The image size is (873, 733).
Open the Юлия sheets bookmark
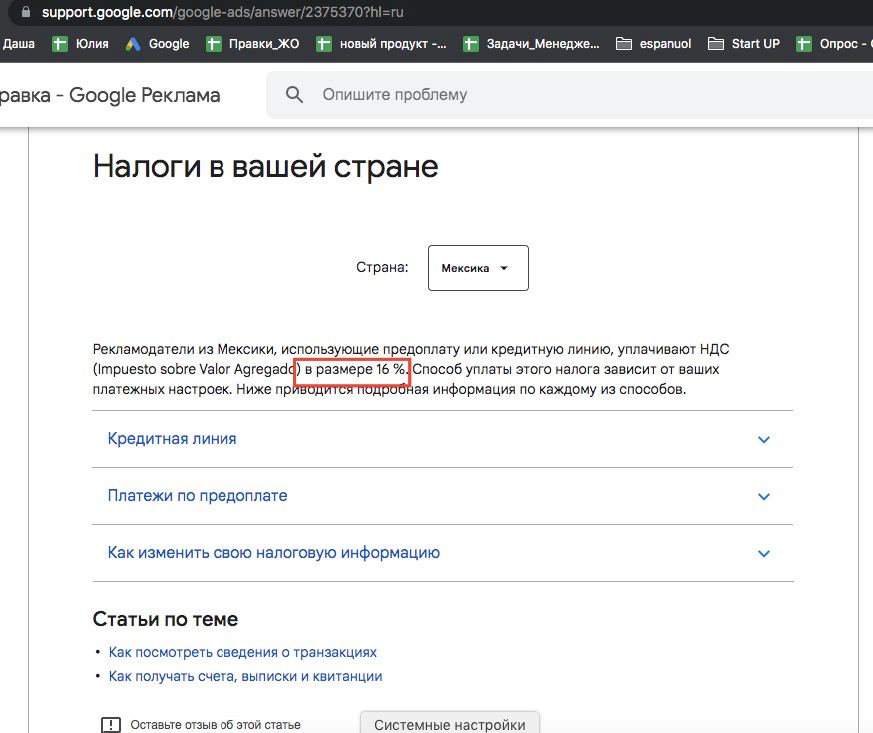click(80, 44)
